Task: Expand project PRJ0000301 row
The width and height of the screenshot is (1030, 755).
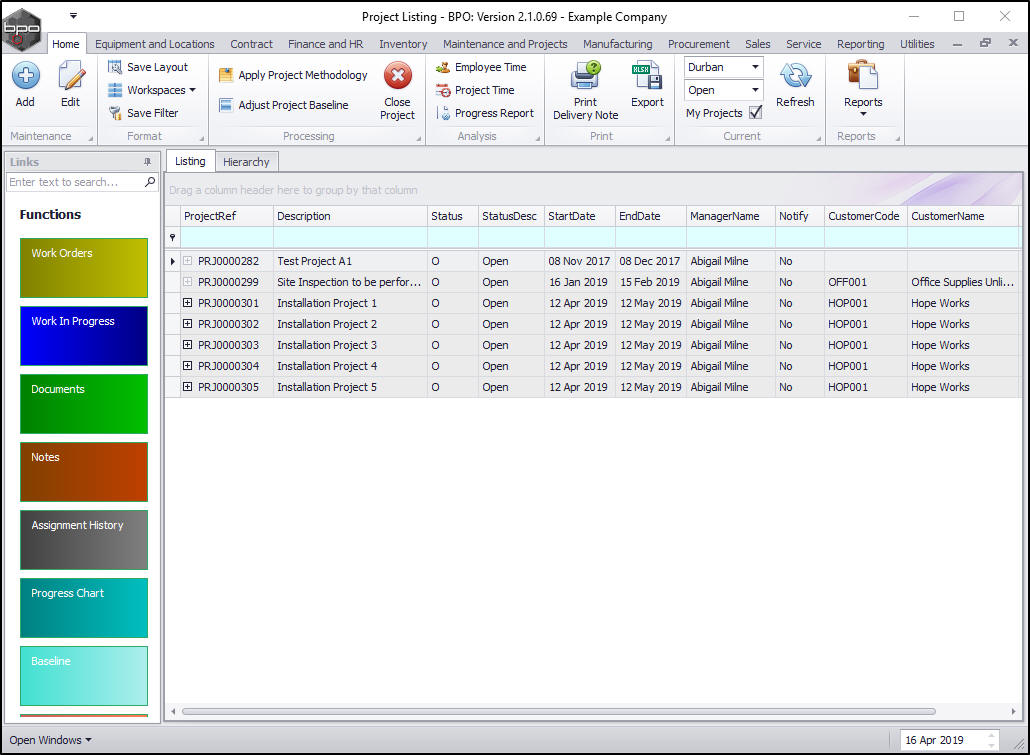Action: click(x=188, y=303)
